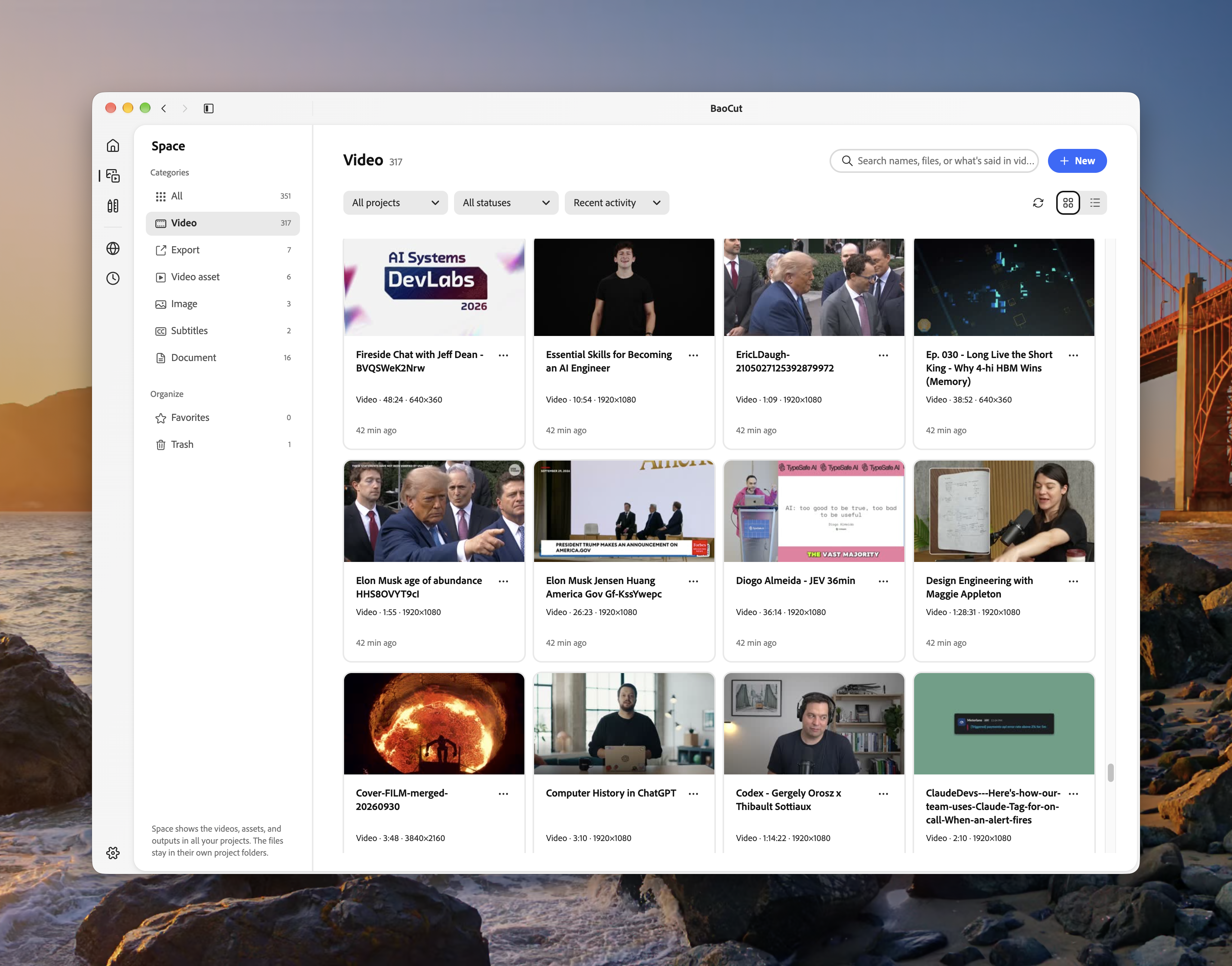Open the globe icon in the left rail
The height and width of the screenshot is (966, 1232).
(113, 248)
